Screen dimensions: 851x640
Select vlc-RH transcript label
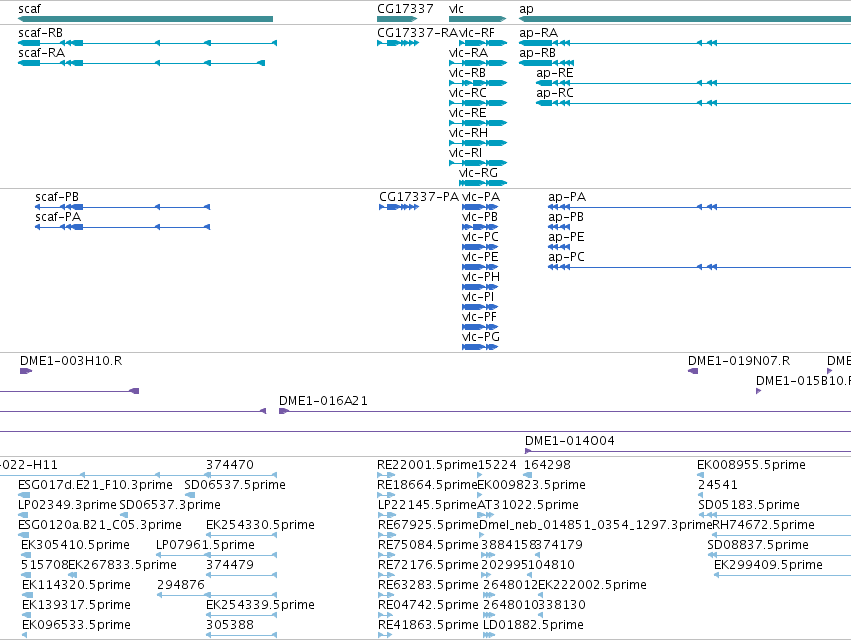(468, 133)
